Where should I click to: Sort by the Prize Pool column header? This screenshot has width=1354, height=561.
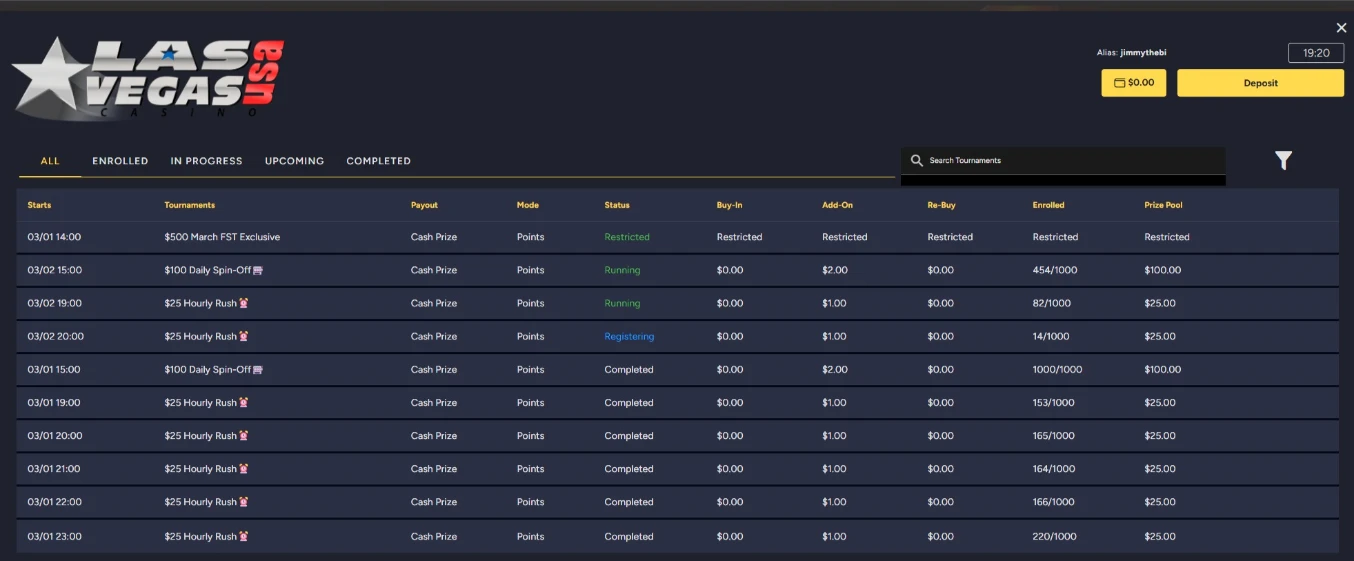tap(1163, 205)
